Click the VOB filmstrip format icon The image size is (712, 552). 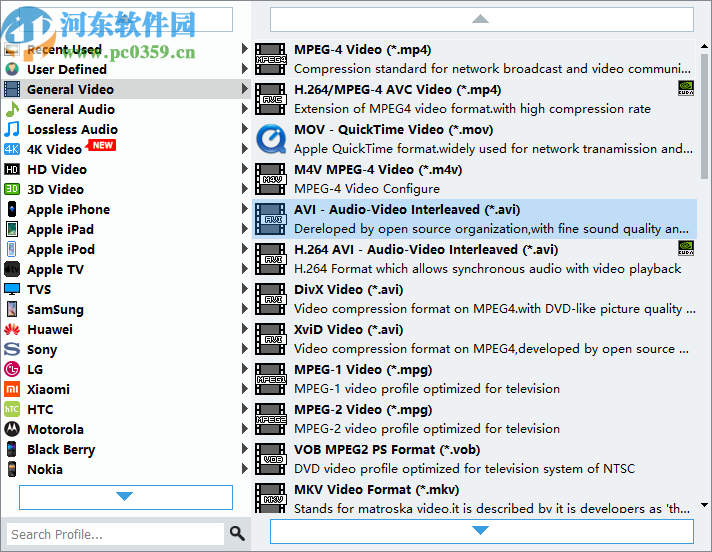click(271, 459)
